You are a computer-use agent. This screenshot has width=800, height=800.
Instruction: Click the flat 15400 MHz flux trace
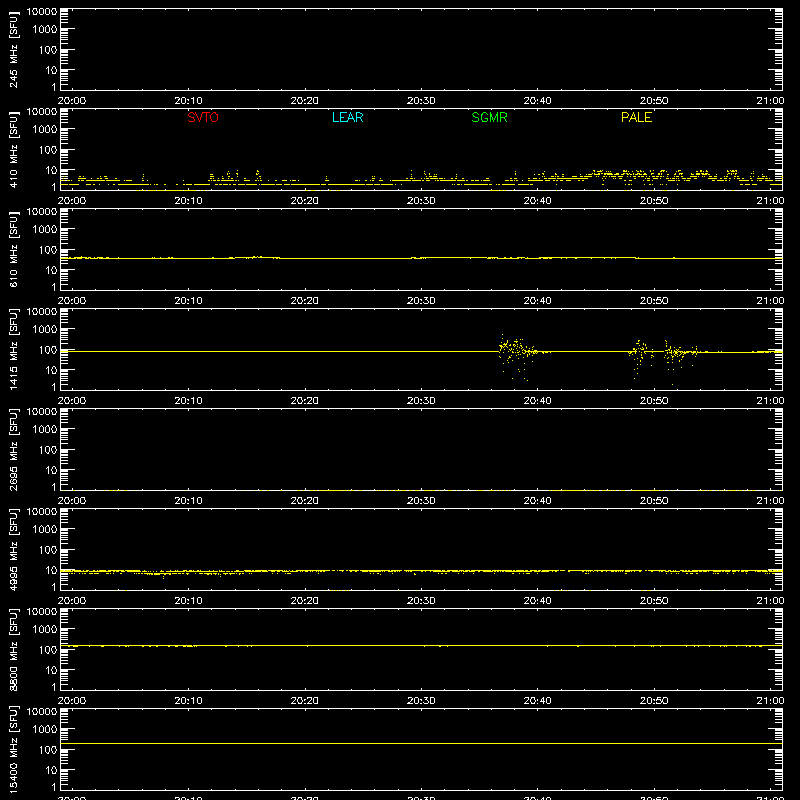click(x=421, y=743)
